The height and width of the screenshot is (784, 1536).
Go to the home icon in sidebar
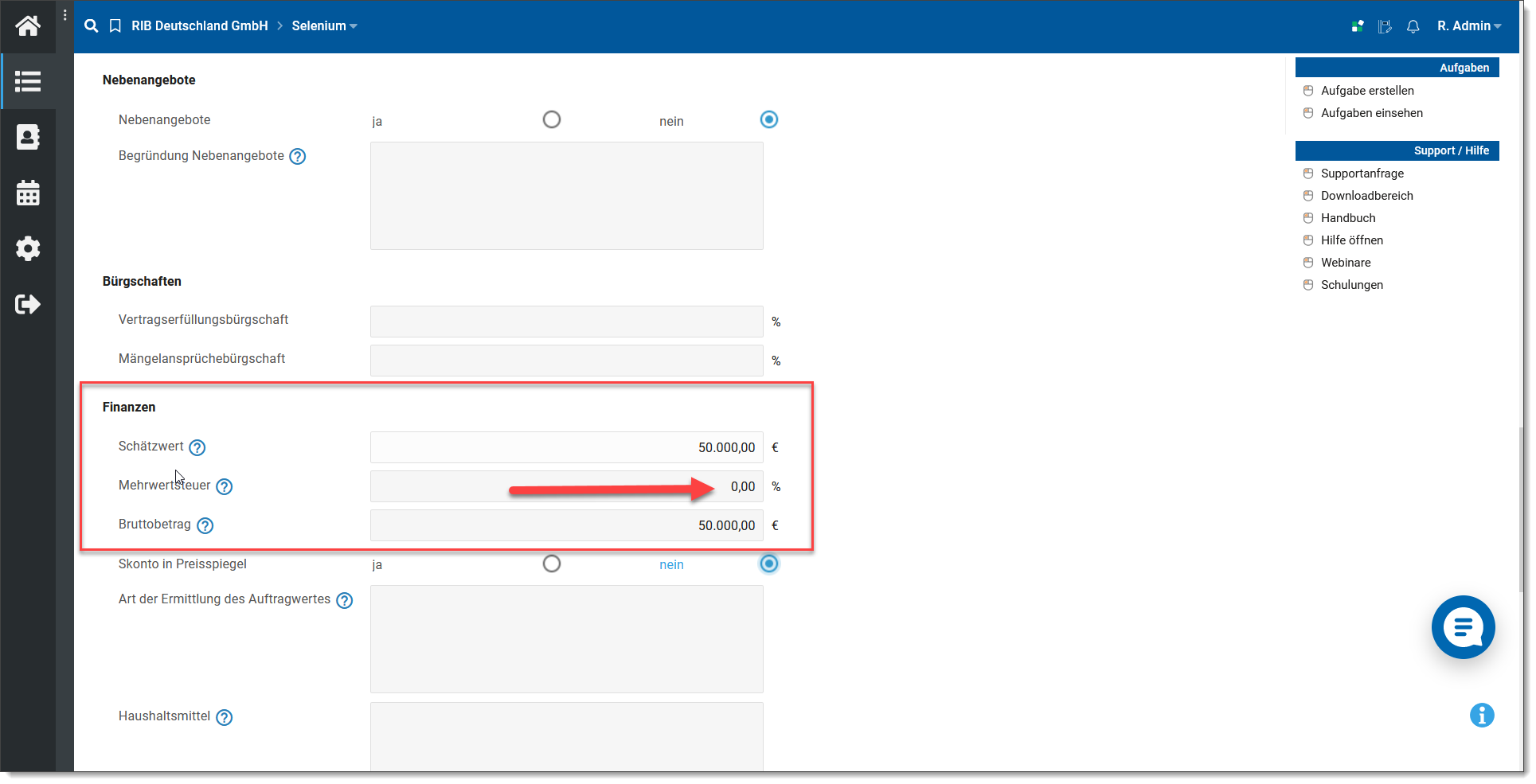click(x=28, y=26)
